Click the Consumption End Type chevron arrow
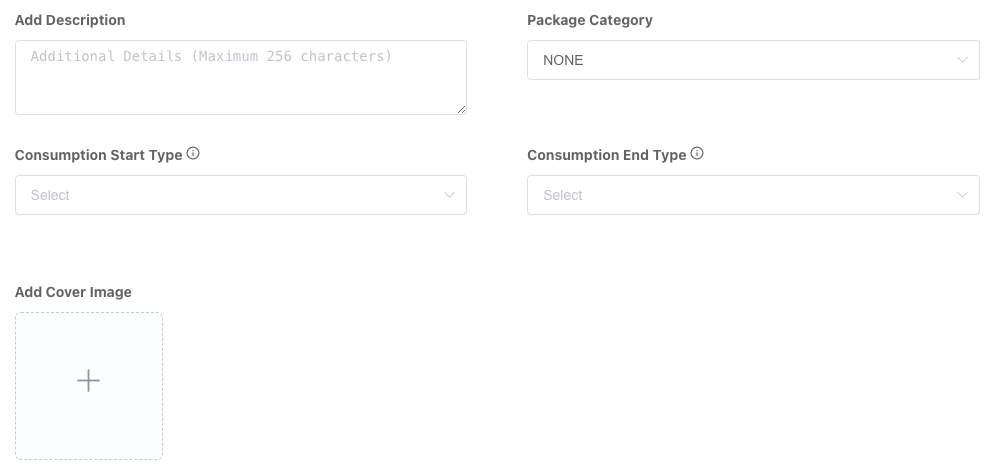 click(x=962, y=195)
